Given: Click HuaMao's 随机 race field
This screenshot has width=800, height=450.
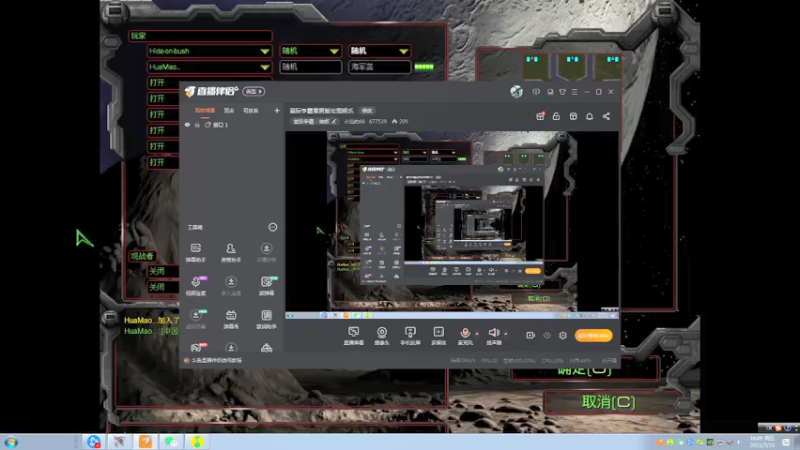Looking at the screenshot, I should pyautogui.click(x=310, y=67).
